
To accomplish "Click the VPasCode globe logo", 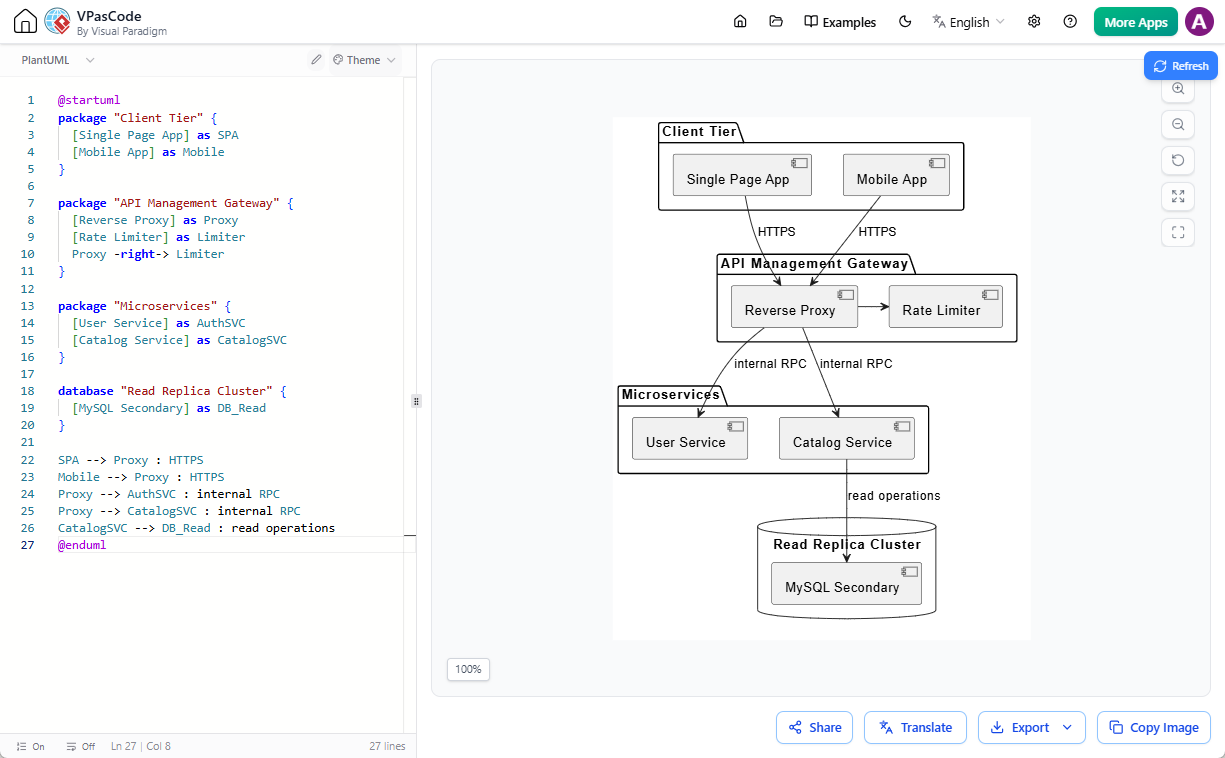I will [58, 21].
